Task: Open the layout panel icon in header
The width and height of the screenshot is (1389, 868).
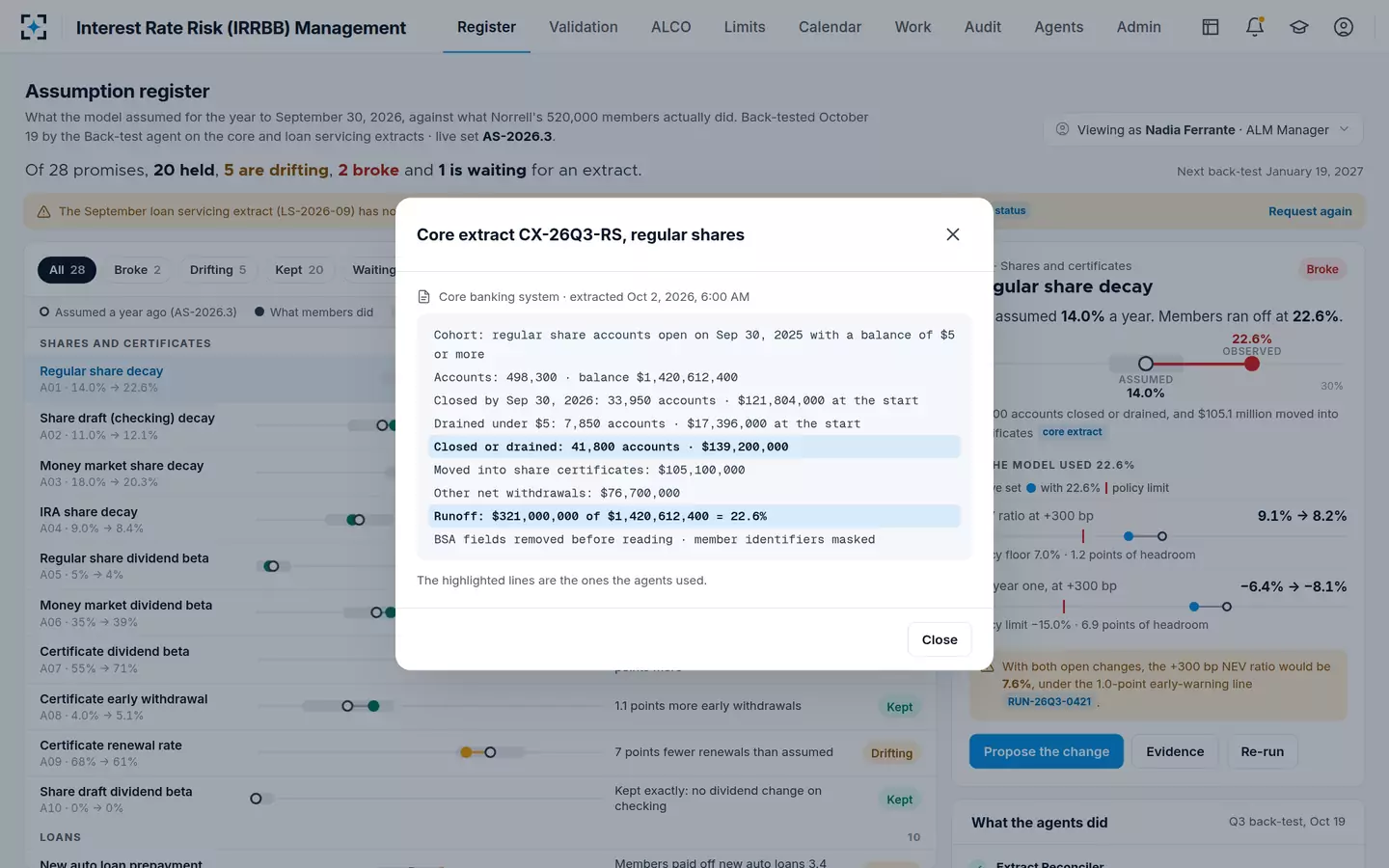Action: pos(1211,27)
